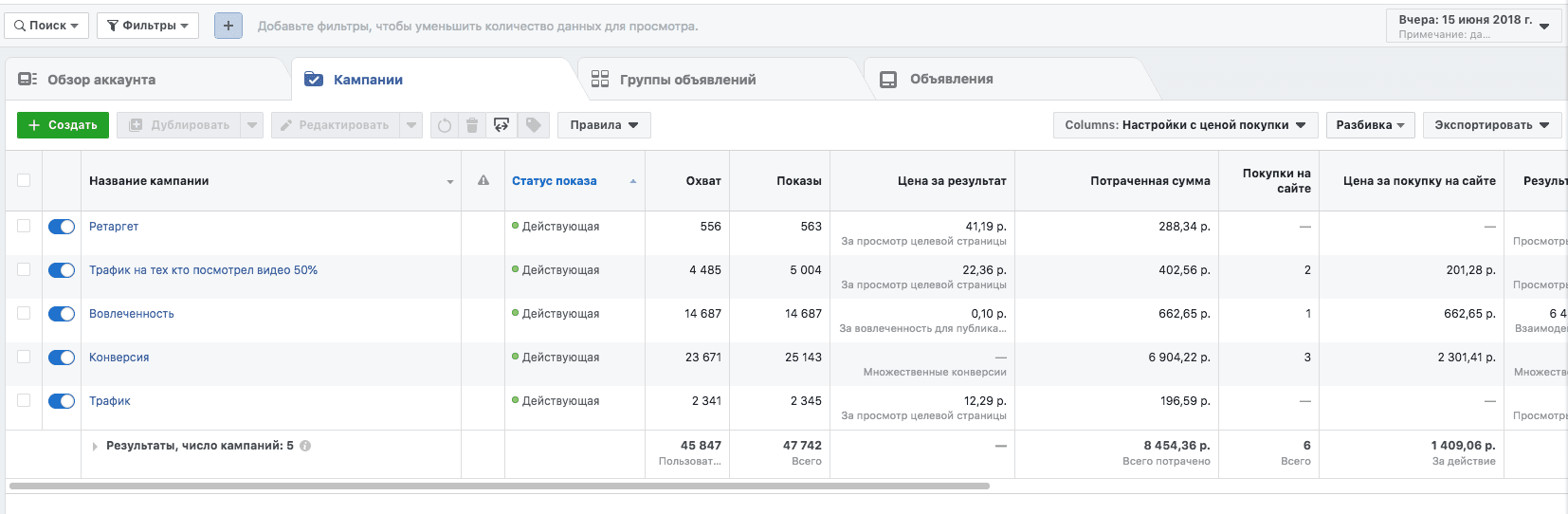Viewport: 1568px width, 514px height.
Task: Check the box for the Вовлеченность campaign
Action: coord(24,314)
